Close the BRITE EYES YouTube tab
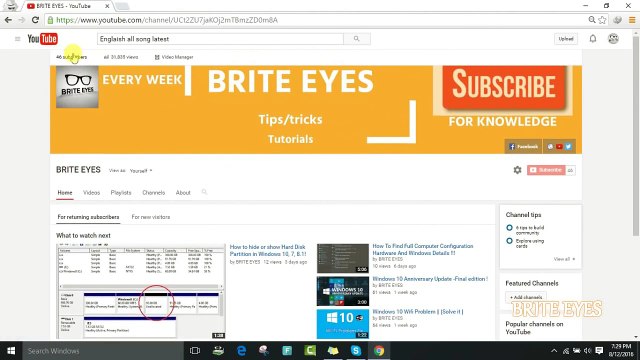640x360 pixels. coord(107,6)
